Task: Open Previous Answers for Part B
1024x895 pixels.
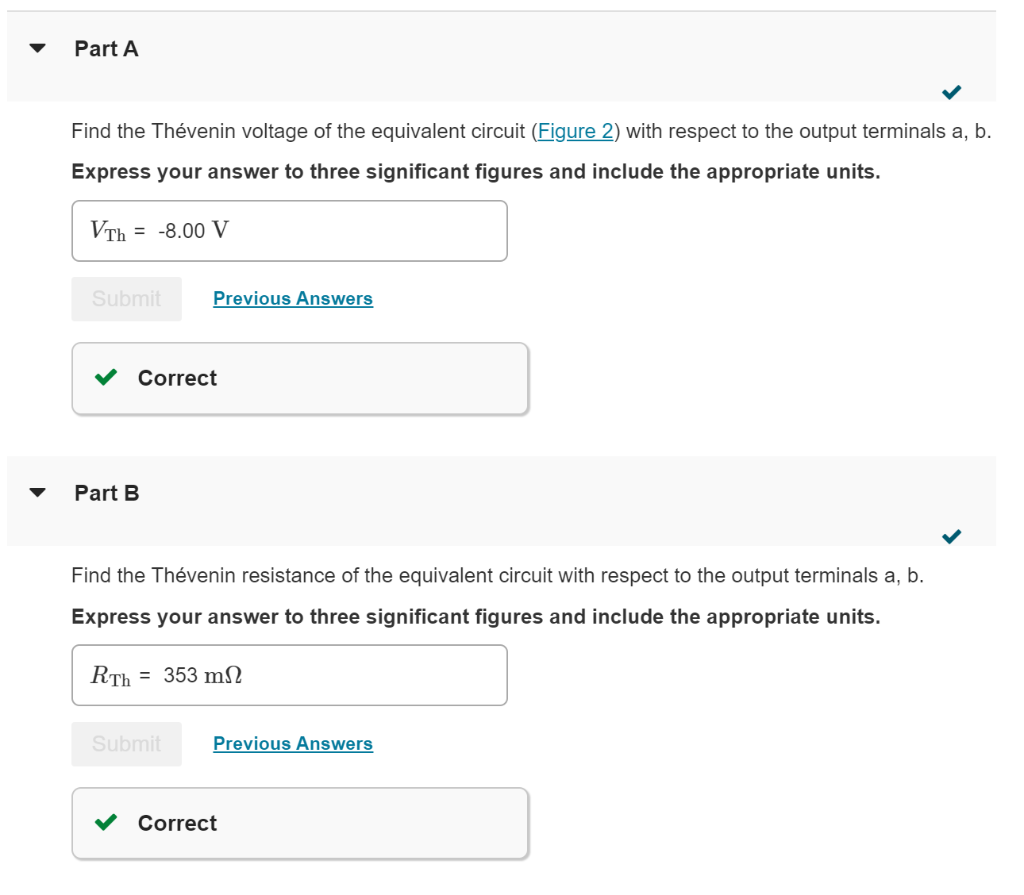Action: [293, 743]
